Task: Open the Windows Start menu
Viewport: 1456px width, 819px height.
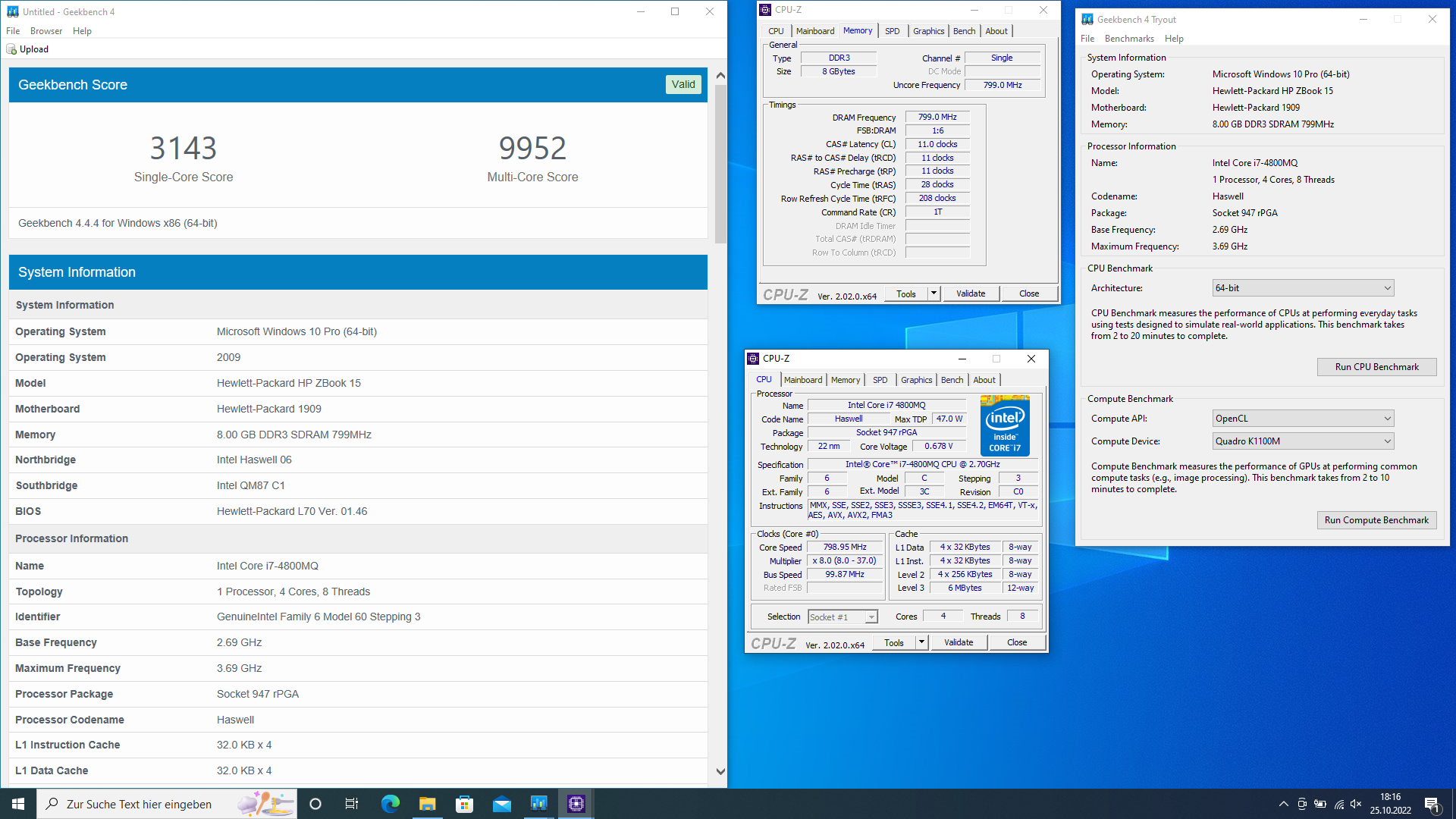Action: pyautogui.click(x=18, y=804)
